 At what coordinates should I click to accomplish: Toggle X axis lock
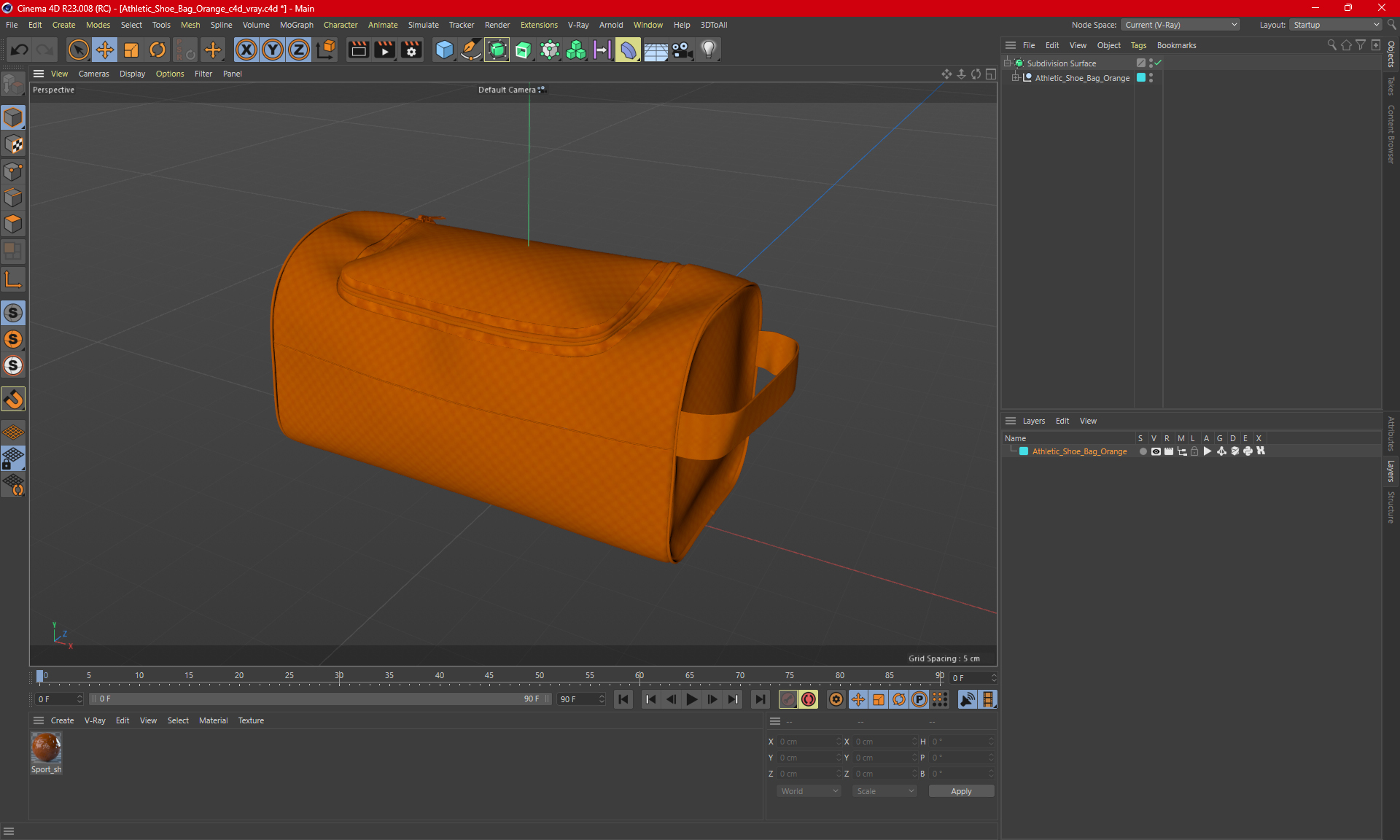pos(246,50)
